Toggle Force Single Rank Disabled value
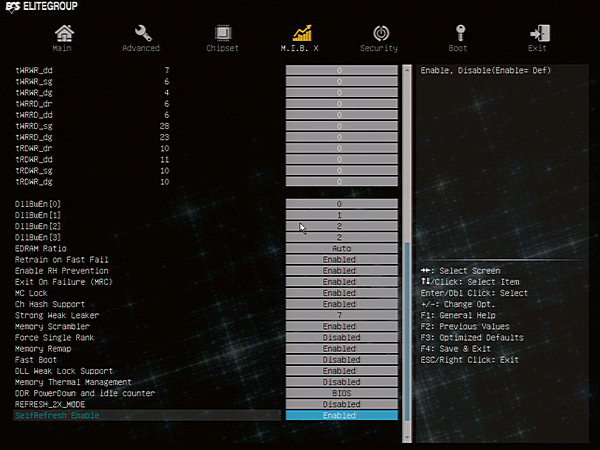600x450 pixels. click(x=342, y=337)
